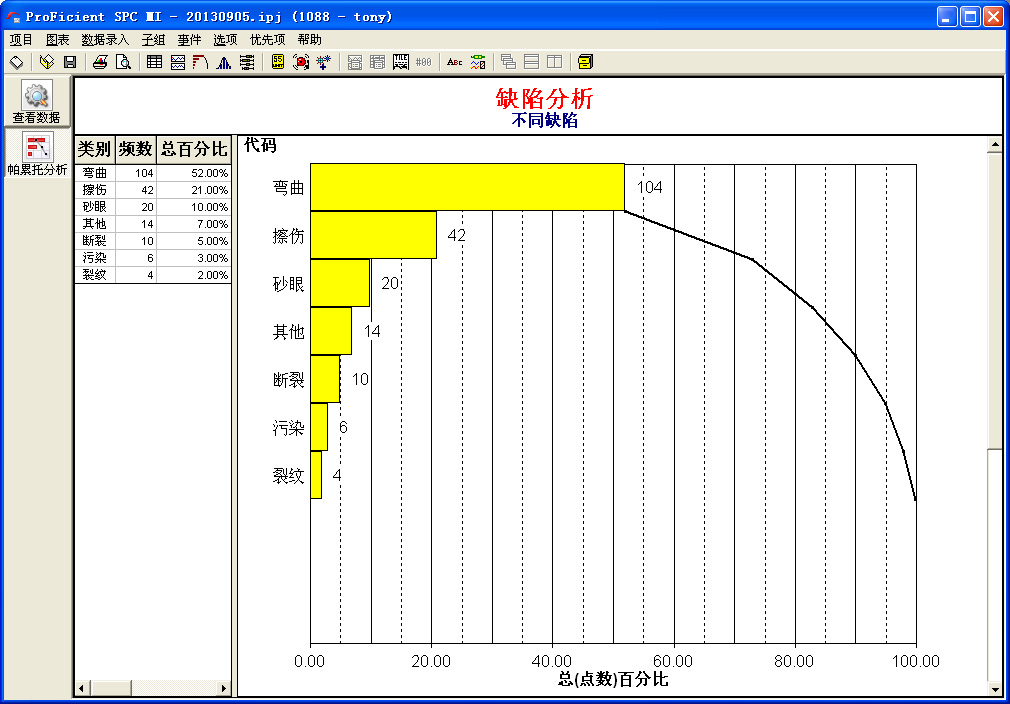Click the second grayed subgroup icon
1010x704 pixels.
377,62
